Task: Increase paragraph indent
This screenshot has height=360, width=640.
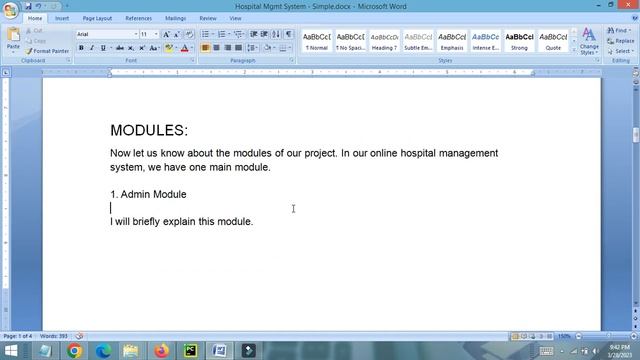Action: (264, 34)
